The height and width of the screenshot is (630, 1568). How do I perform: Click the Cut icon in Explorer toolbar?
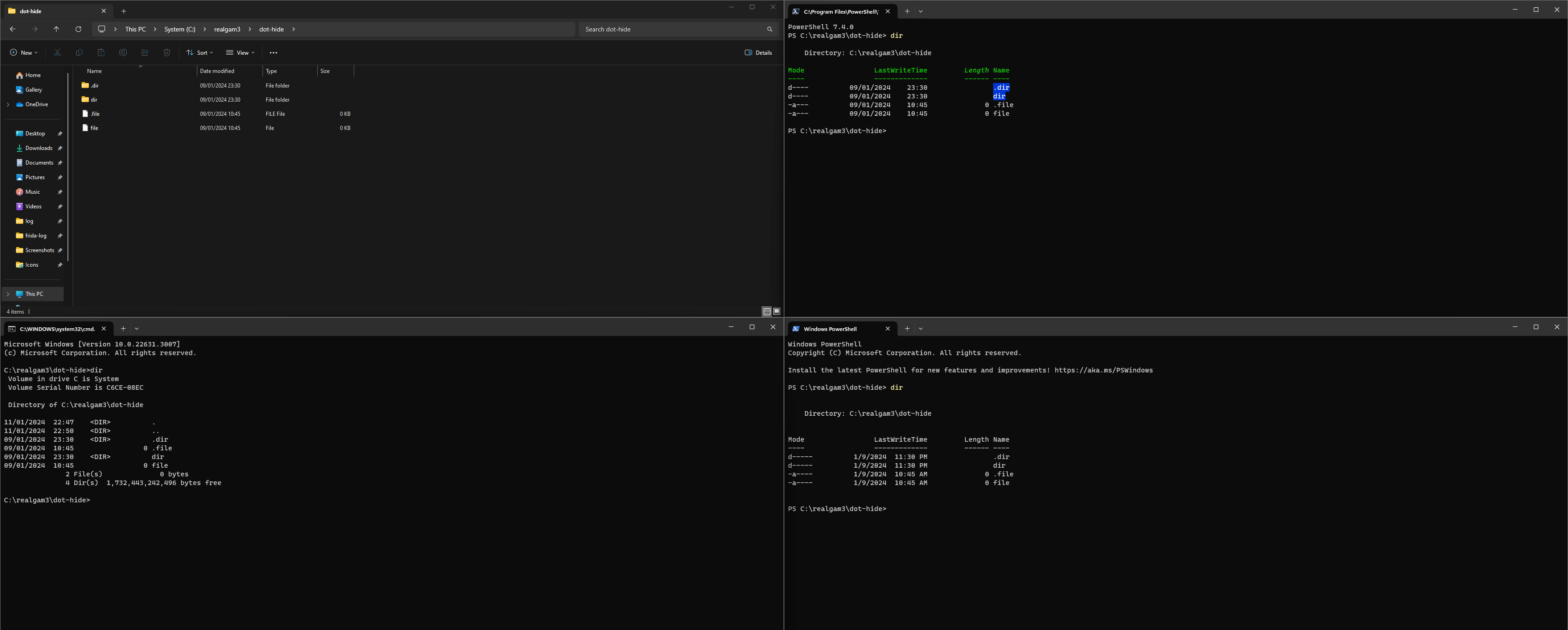[x=57, y=53]
